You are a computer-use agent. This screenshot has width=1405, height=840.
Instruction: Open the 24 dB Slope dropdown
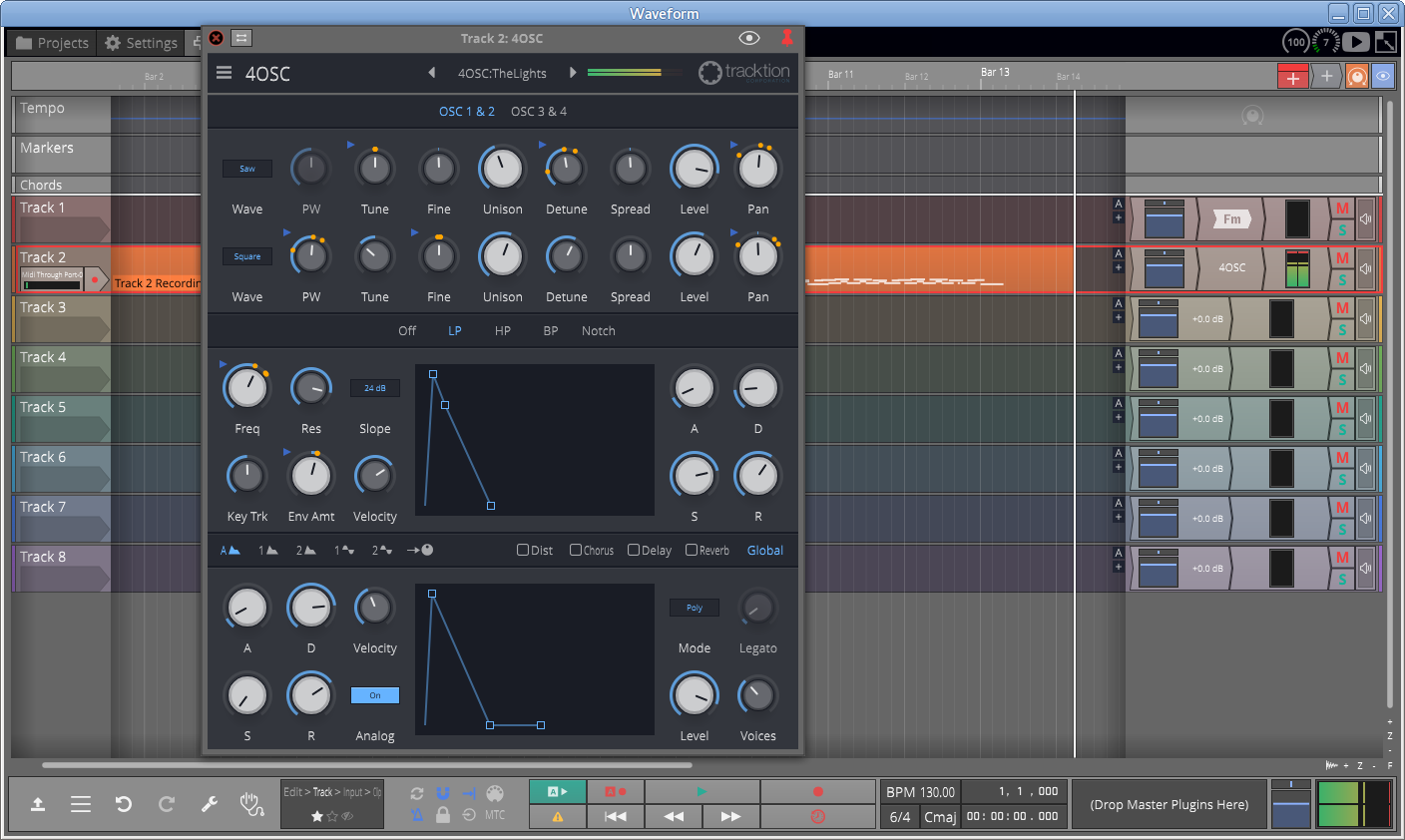tap(375, 388)
